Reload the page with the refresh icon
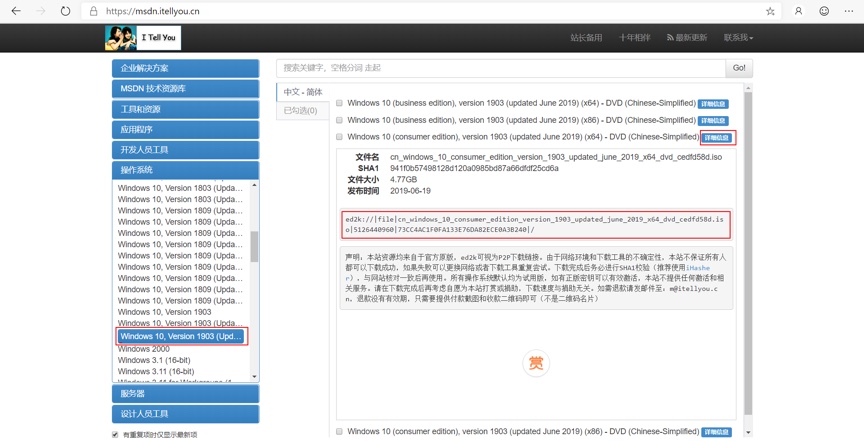 [x=66, y=11]
